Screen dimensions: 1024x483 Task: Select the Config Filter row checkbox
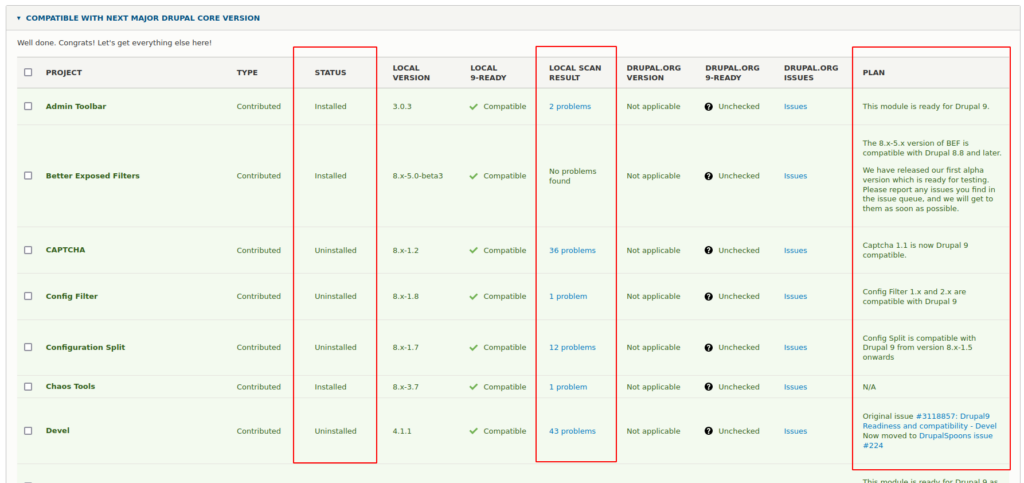[x=28, y=296]
